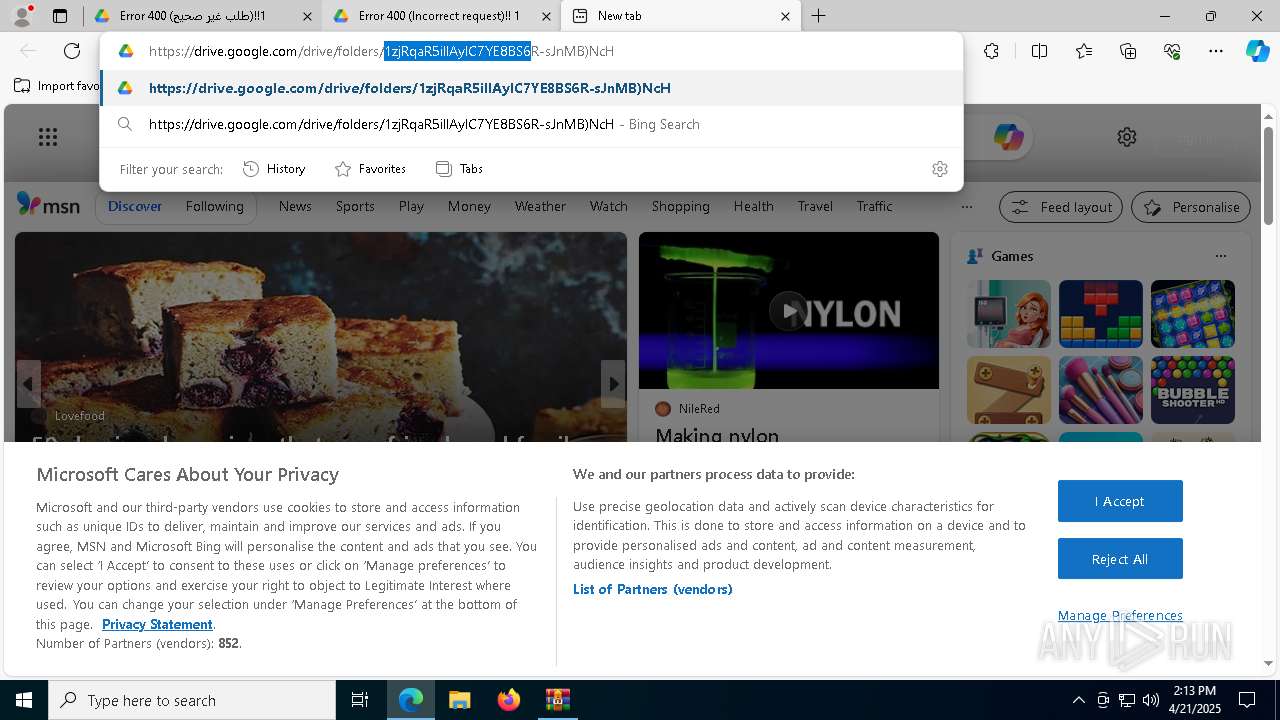This screenshot has width=1280, height=720.
Task: Select the Bing Search suggestion
Action: [x=531, y=124]
